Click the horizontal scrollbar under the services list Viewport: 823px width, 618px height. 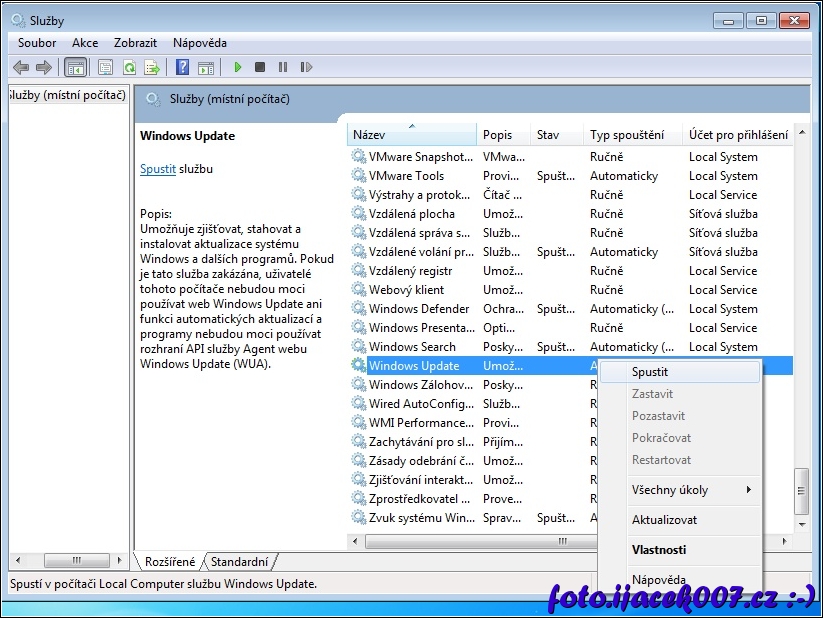pos(470,541)
